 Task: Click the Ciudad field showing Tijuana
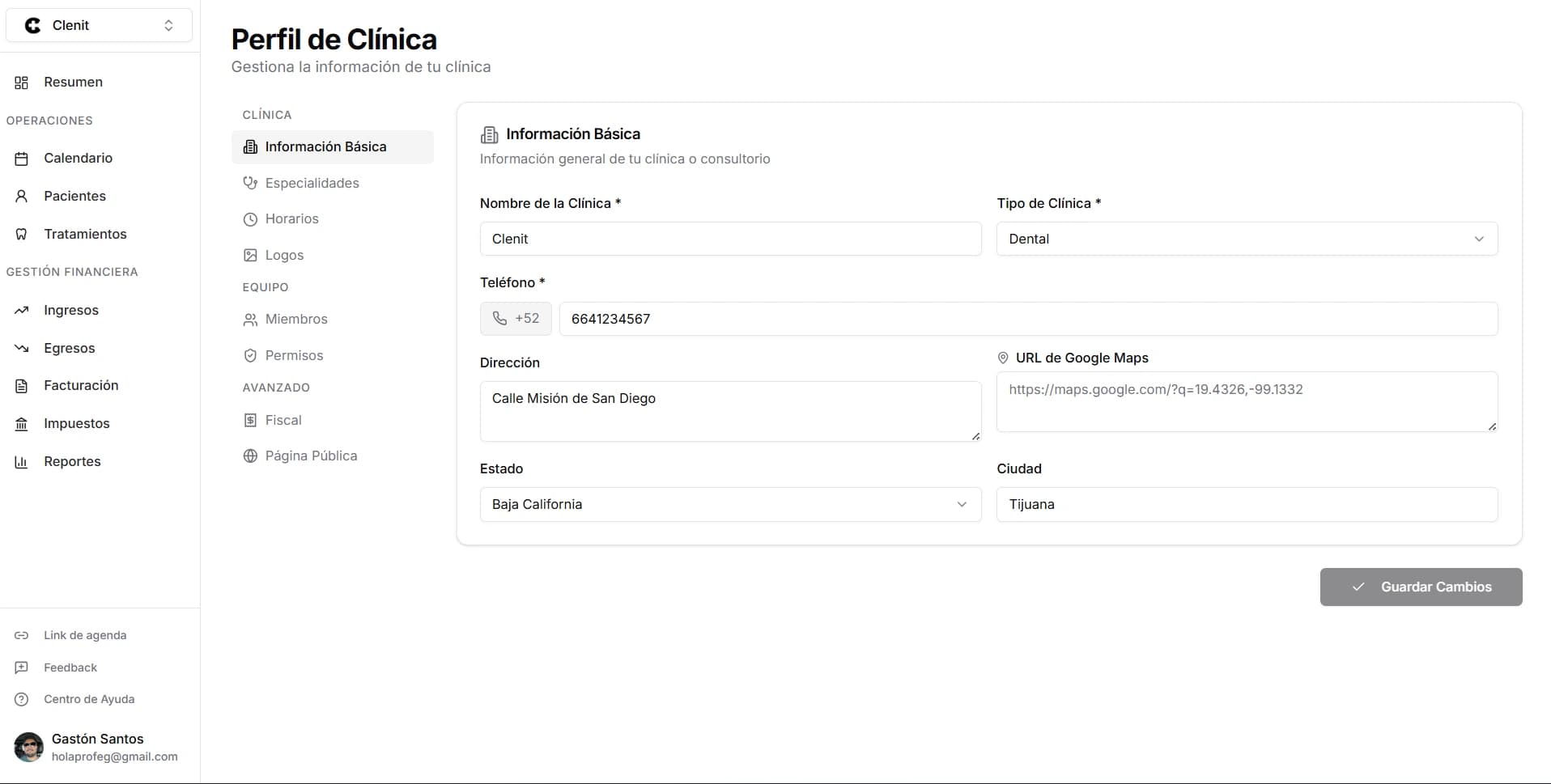point(1247,505)
